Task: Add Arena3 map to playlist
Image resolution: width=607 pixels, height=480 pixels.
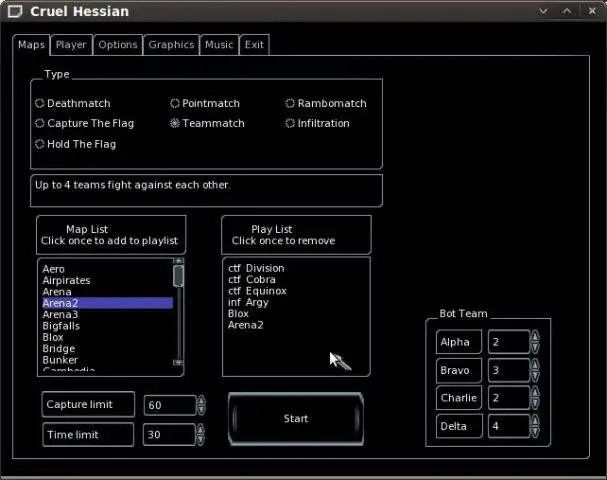Action: [107, 314]
